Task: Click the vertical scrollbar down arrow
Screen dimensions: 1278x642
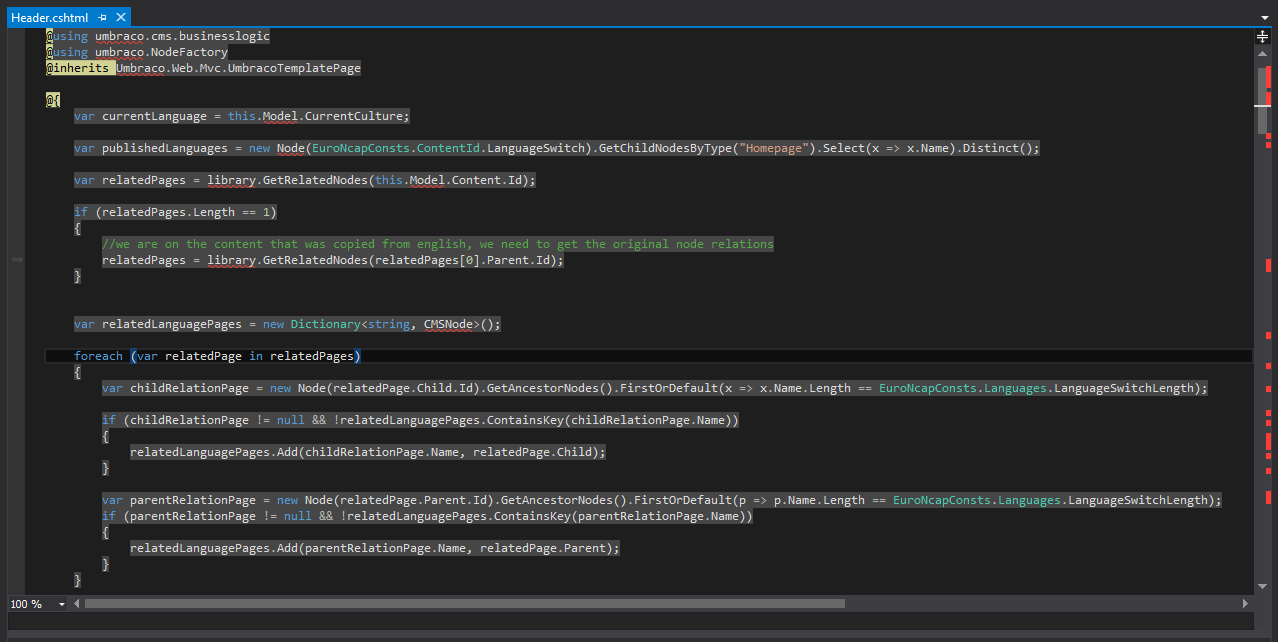Action: [1263, 587]
